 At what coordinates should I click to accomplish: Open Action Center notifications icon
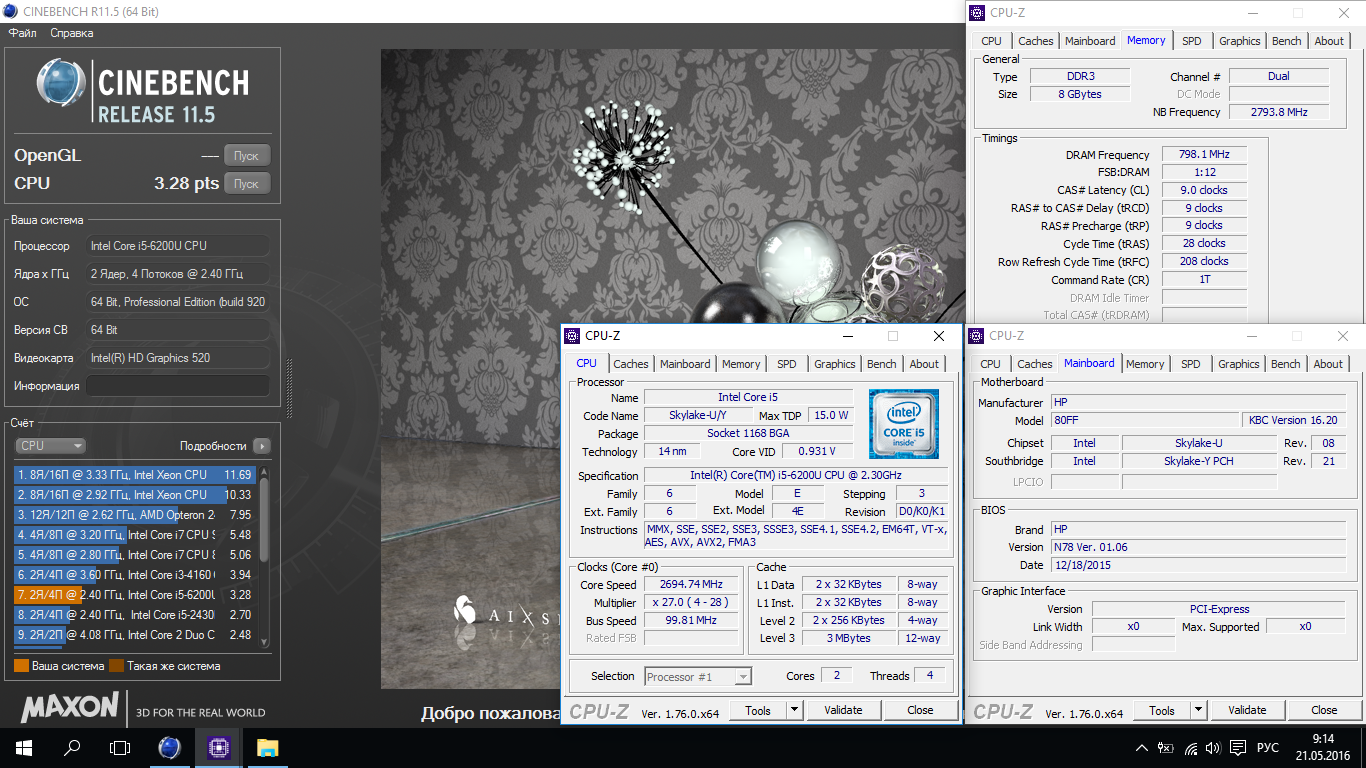click(x=1238, y=748)
